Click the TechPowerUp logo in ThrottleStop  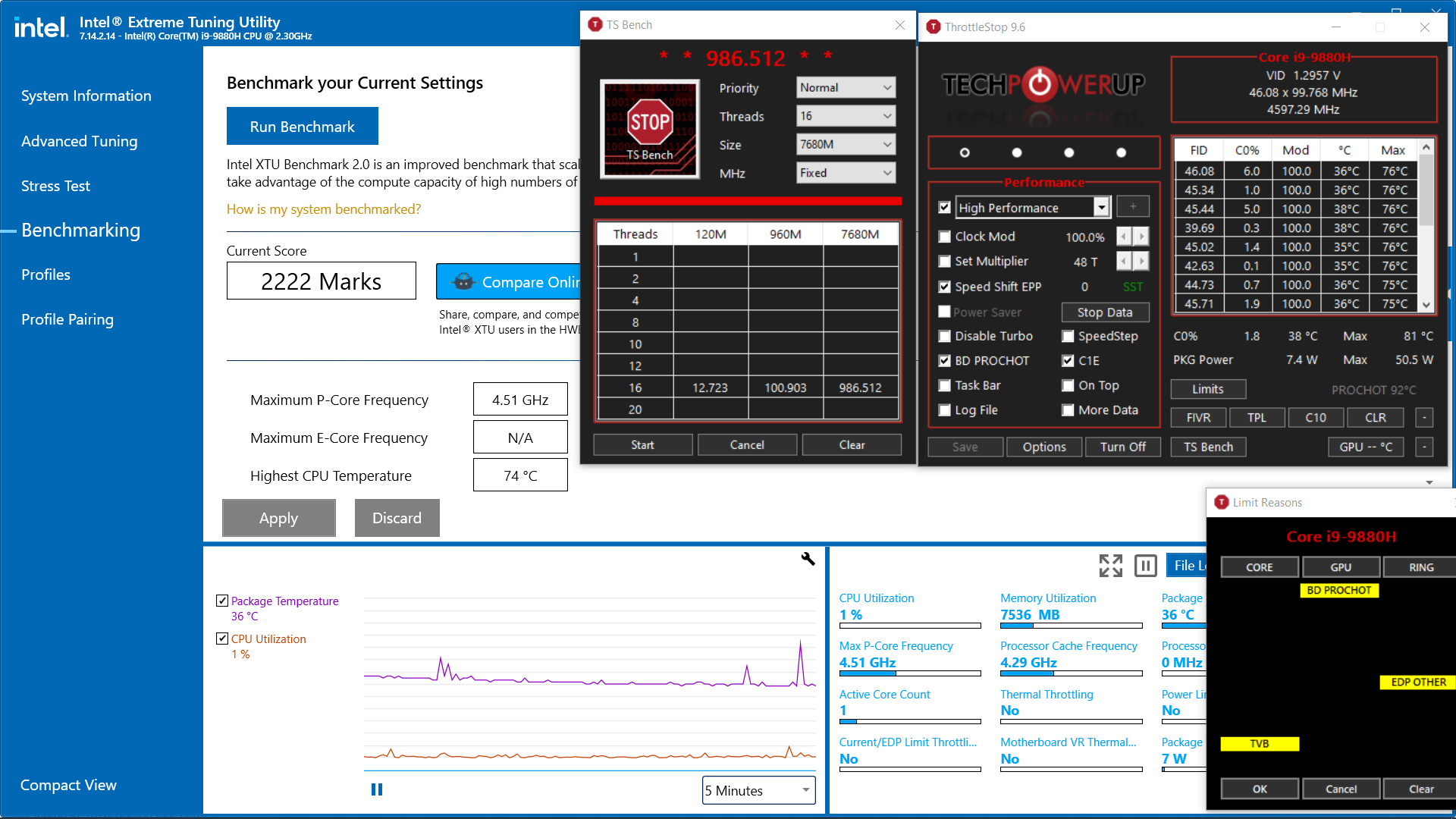tap(1043, 85)
